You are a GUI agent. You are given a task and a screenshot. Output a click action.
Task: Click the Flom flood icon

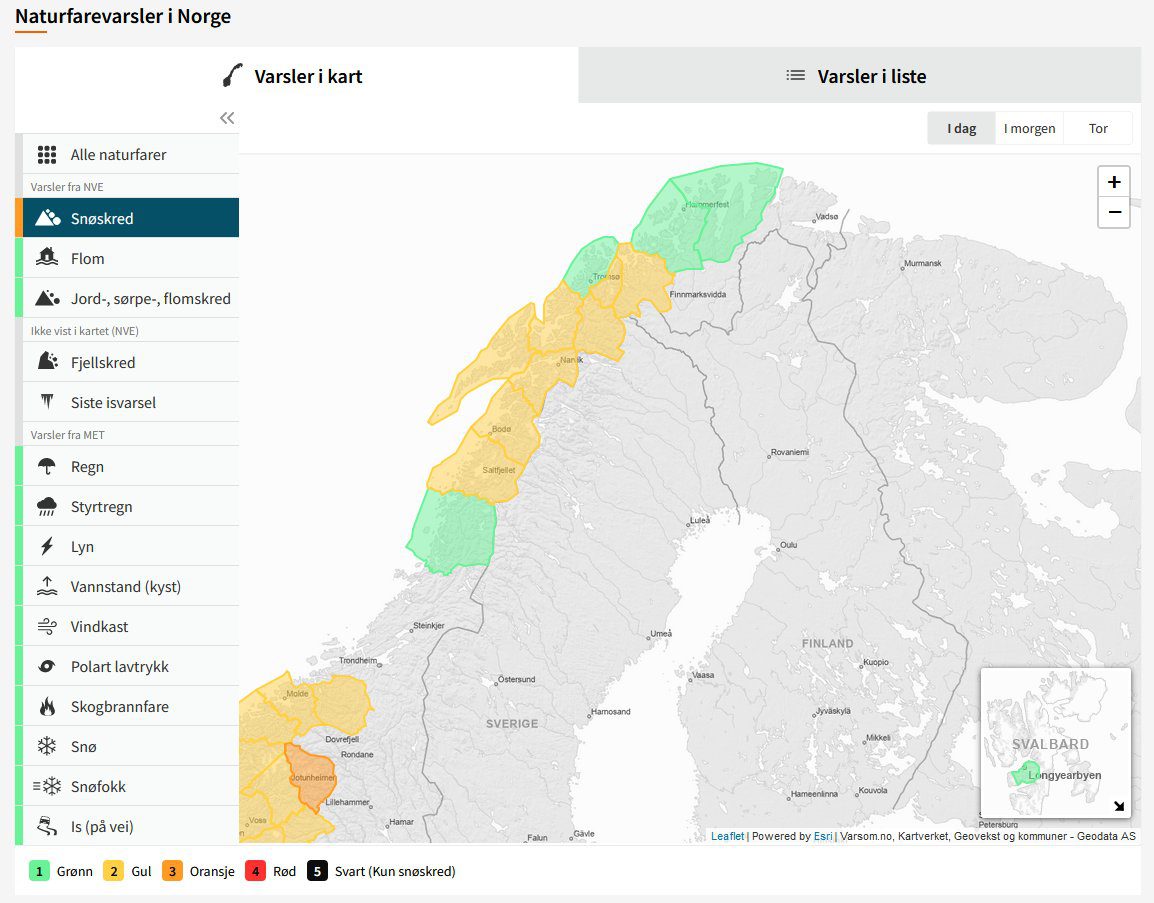[x=47, y=258]
